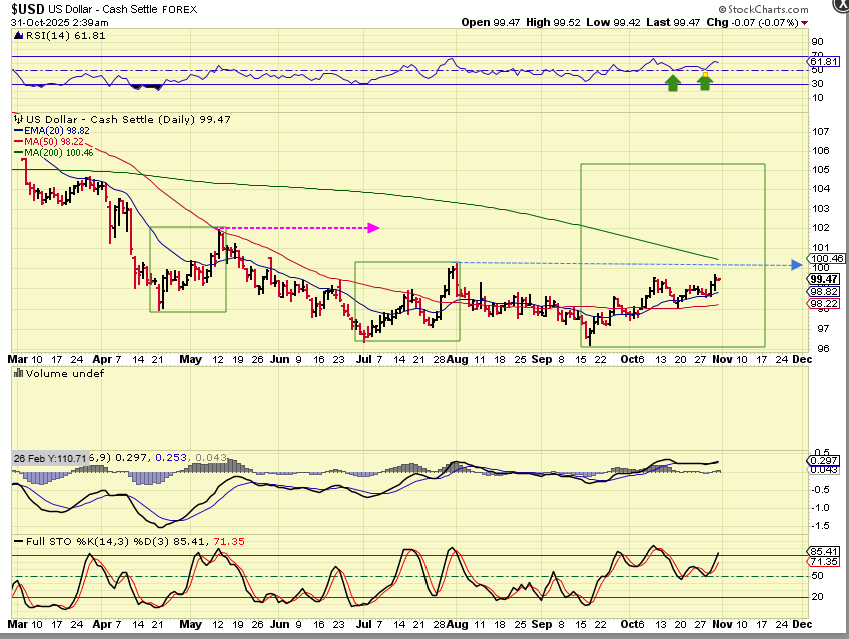Viewport: 849px width, 639px height.
Task: Click the '-1.5' label on the MACD axis
Action: [x=821, y=526]
